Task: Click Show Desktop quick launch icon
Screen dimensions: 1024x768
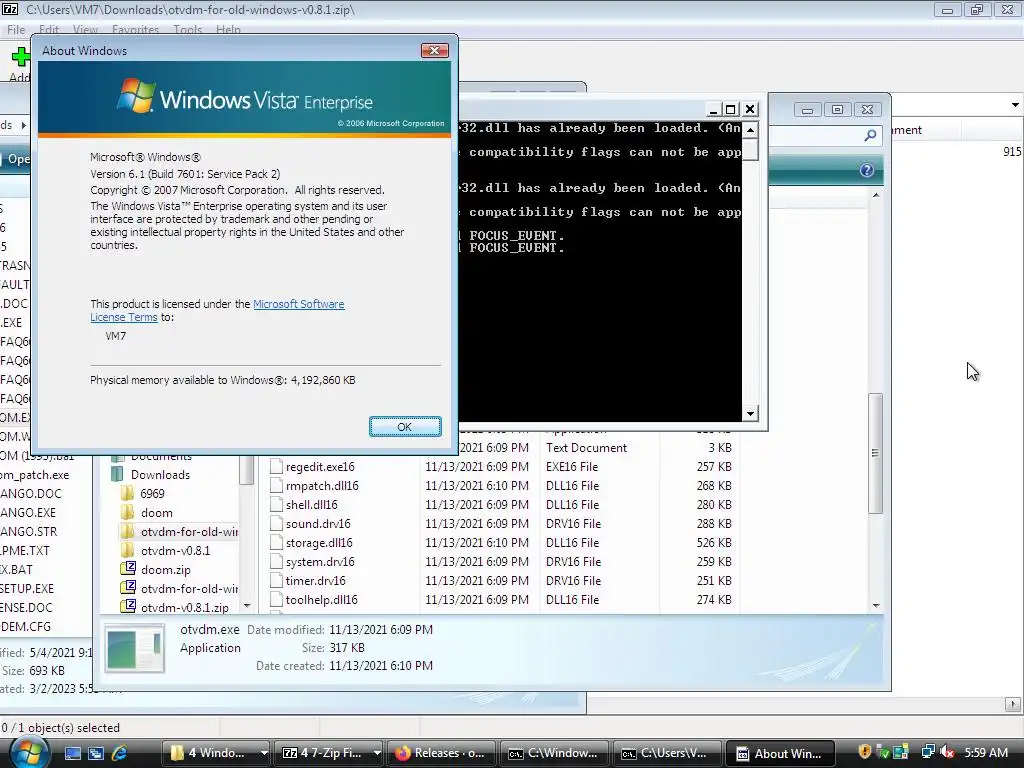Action: click(x=72, y=753)
